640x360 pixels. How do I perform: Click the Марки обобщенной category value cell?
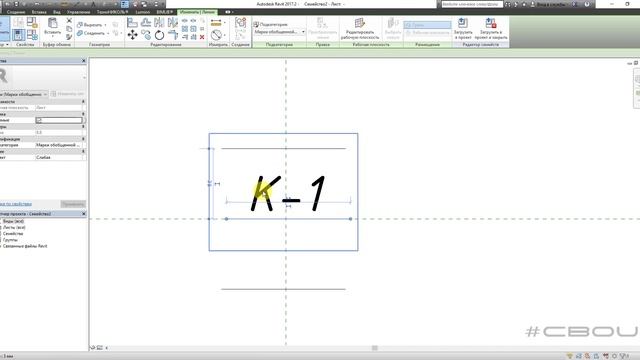tap(60, 145)
